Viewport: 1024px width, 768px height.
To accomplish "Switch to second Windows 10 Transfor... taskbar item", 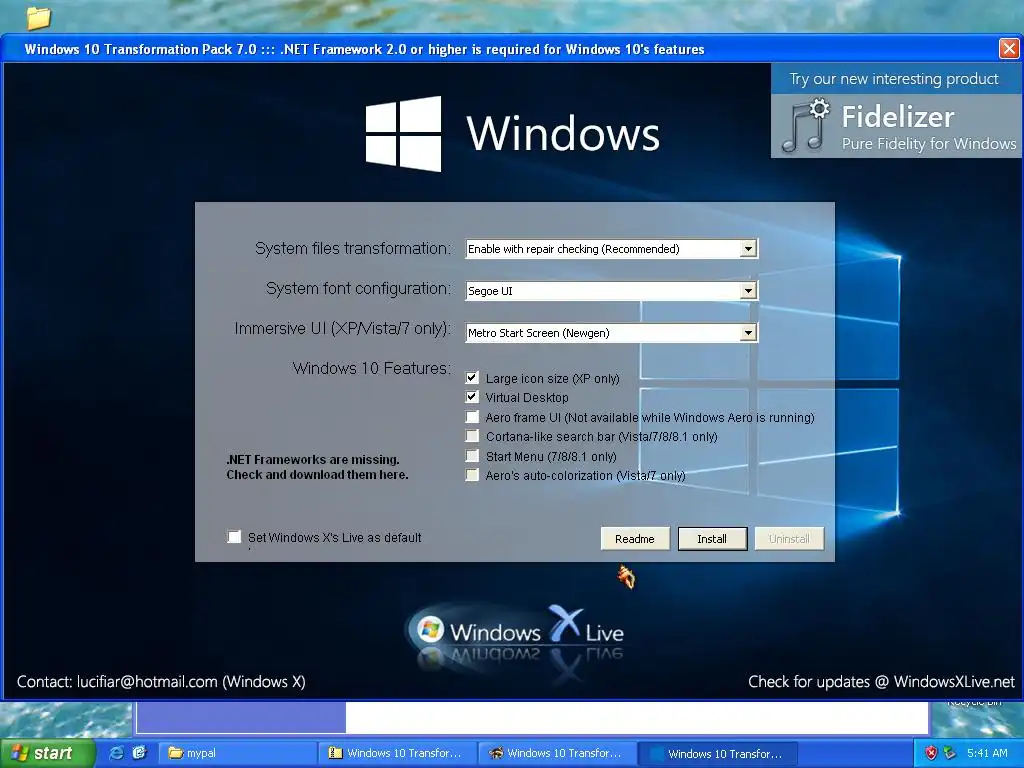I will click(x=558, y=753).
